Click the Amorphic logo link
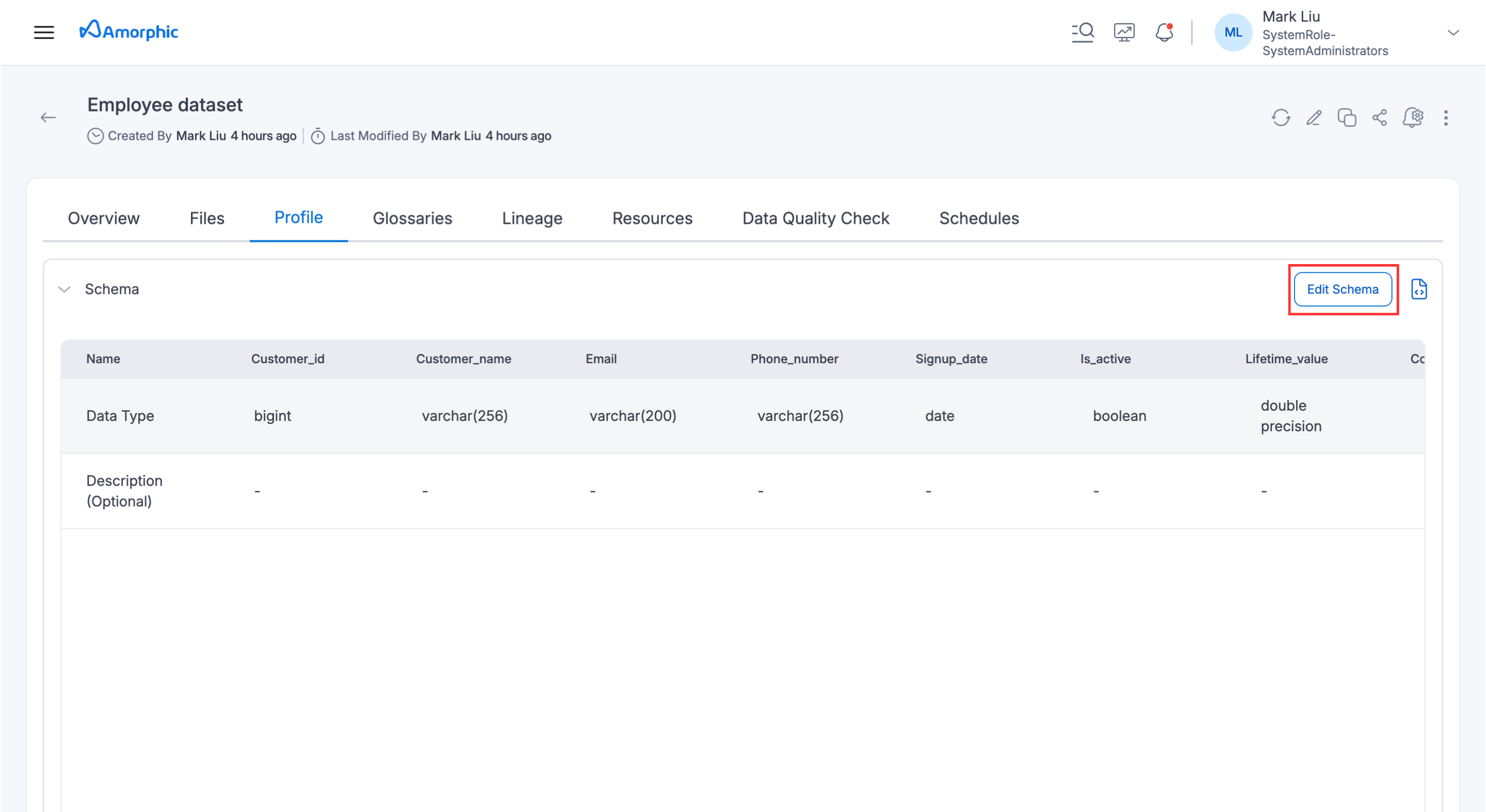1486x812 pixels. (128, 31)
